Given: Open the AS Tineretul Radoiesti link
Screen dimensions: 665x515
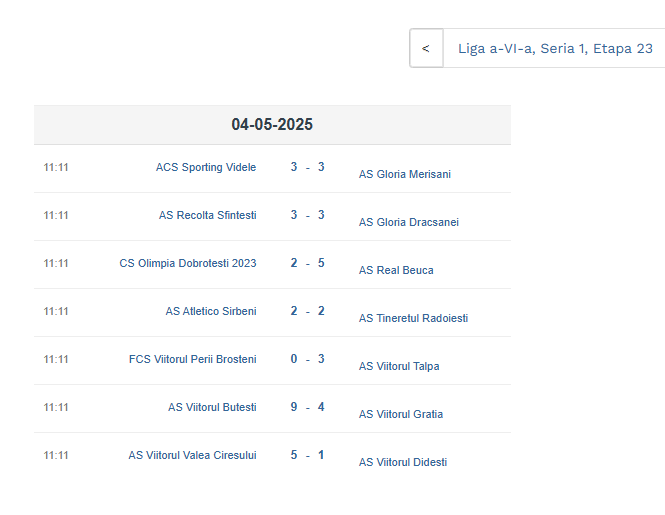Looking at the screenshot, I should click(x=414, y=318).
